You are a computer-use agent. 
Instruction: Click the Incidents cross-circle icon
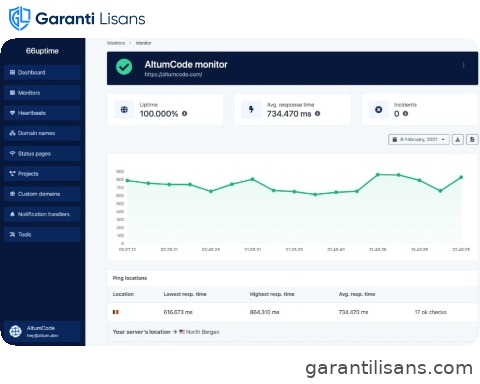378,109
